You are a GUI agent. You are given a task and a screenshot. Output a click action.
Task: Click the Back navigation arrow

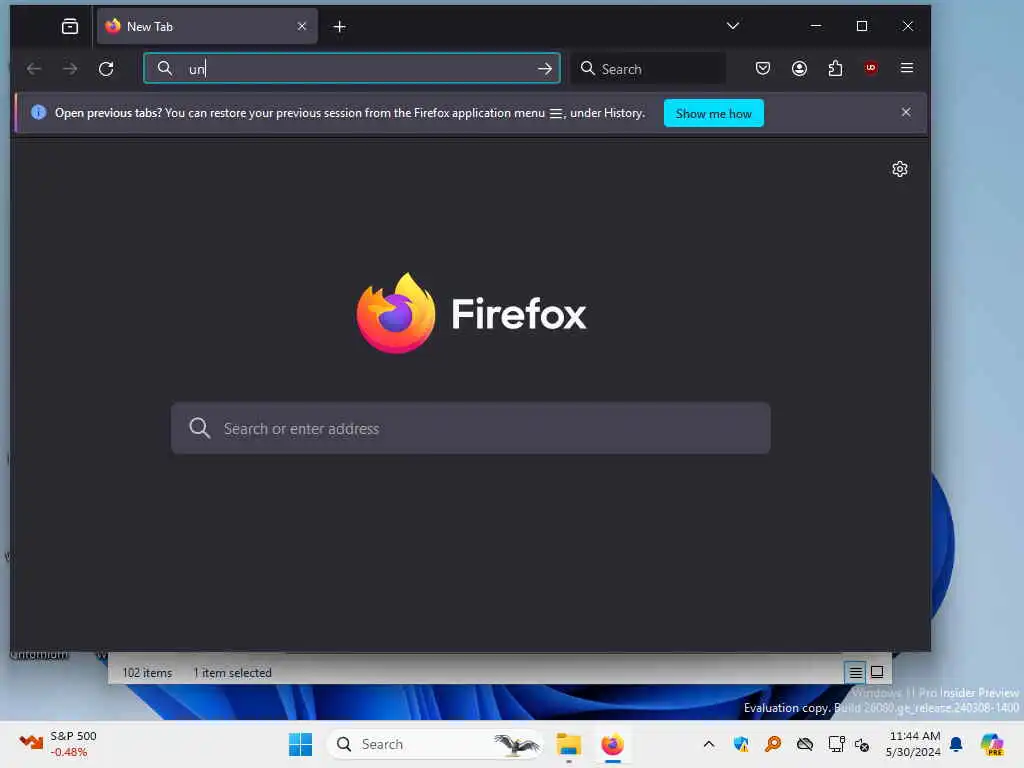[x=34, y=69]
